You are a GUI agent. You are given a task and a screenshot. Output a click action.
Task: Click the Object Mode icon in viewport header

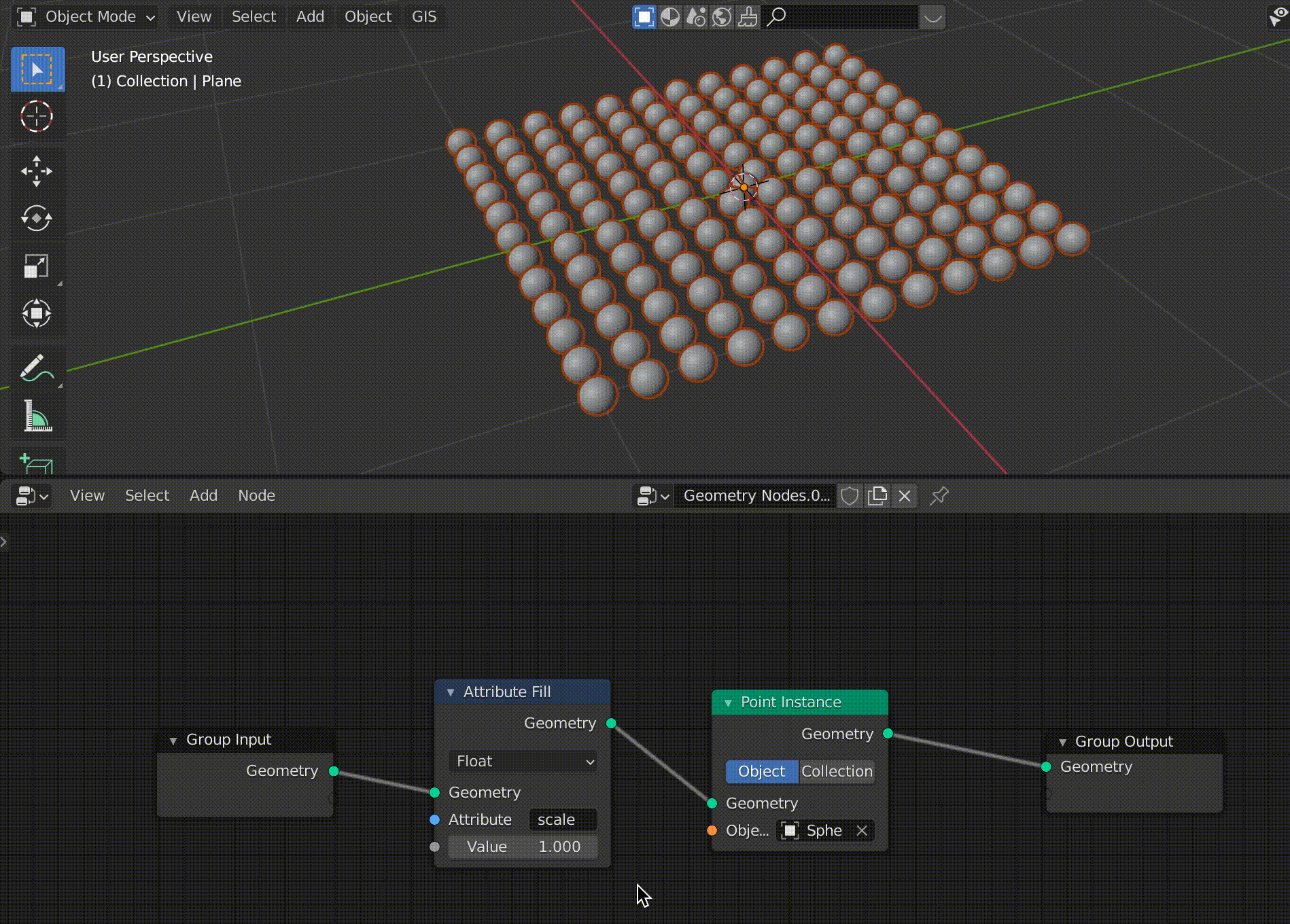tap(27, 17)
